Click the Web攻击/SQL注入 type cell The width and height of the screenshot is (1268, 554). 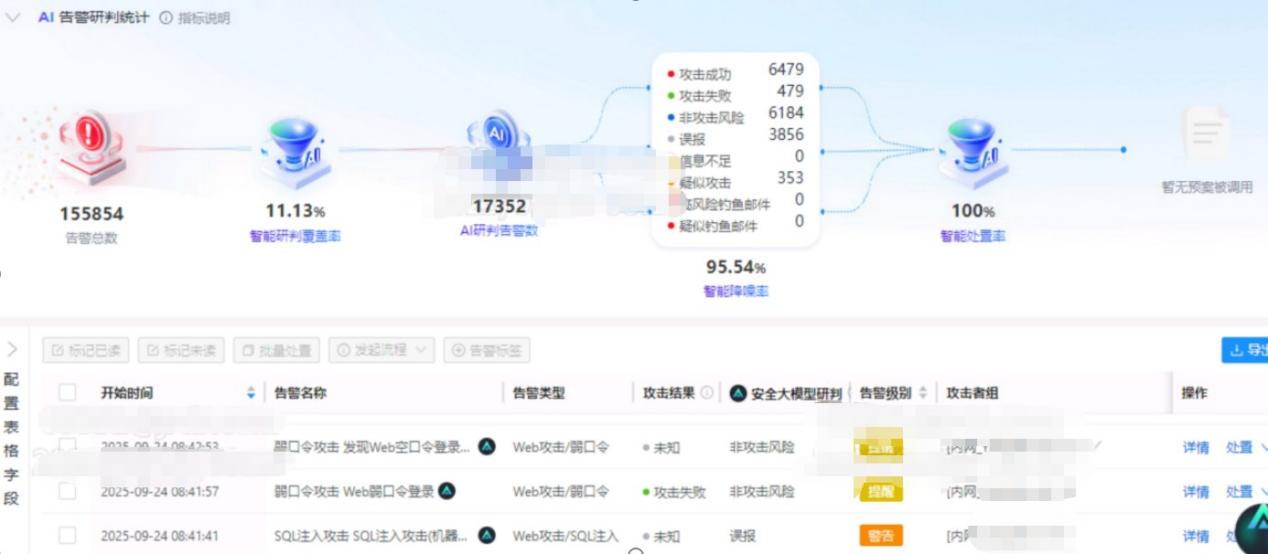[566, 536]
